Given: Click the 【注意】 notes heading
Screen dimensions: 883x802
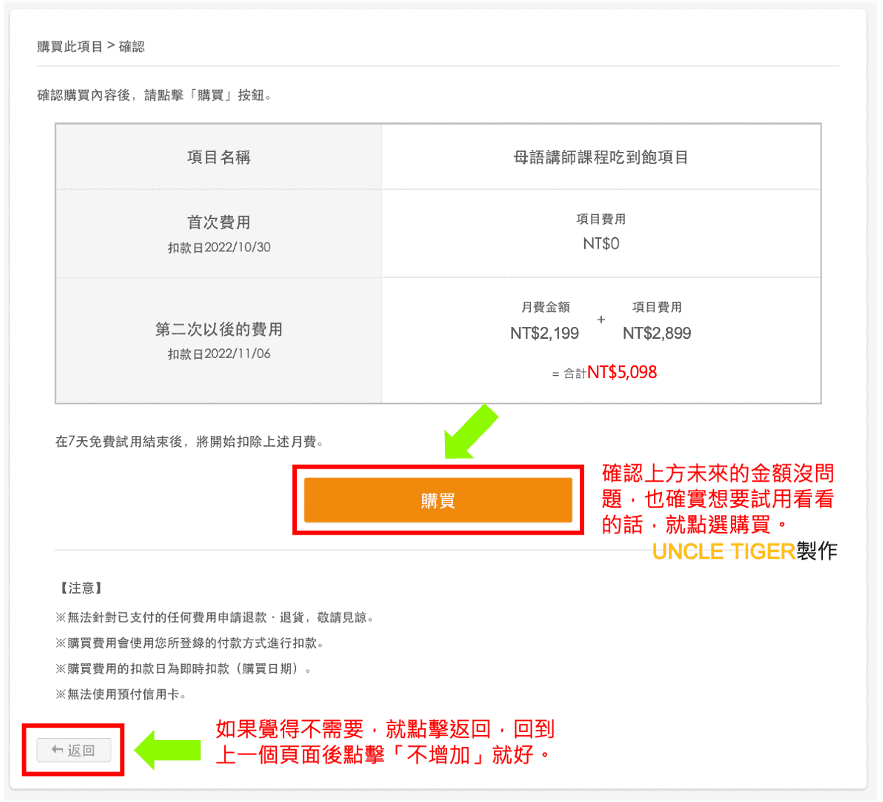Looking at the screenshot, I should [82, 588].
